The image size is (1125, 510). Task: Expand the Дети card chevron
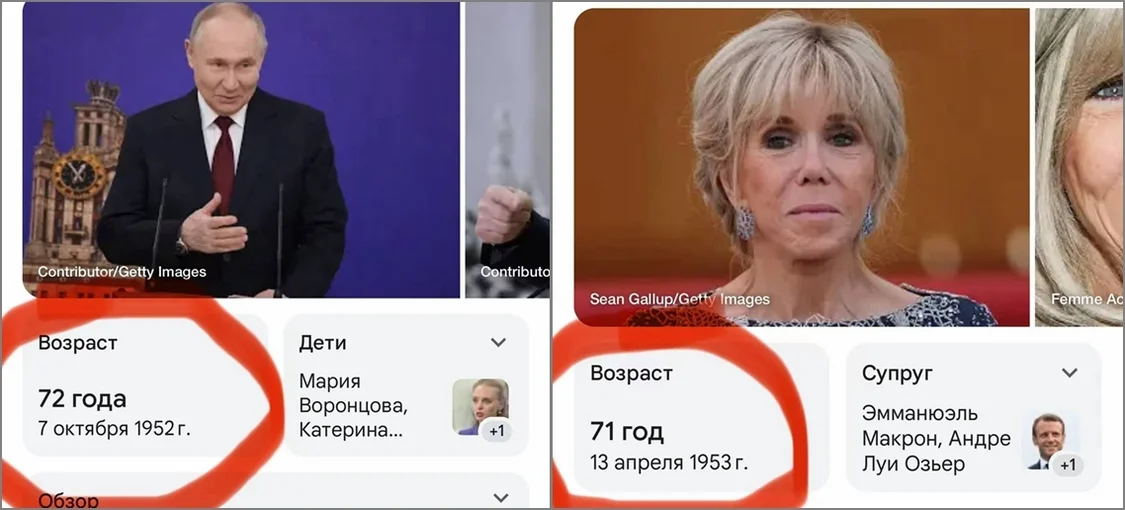[x=499, y=343]
